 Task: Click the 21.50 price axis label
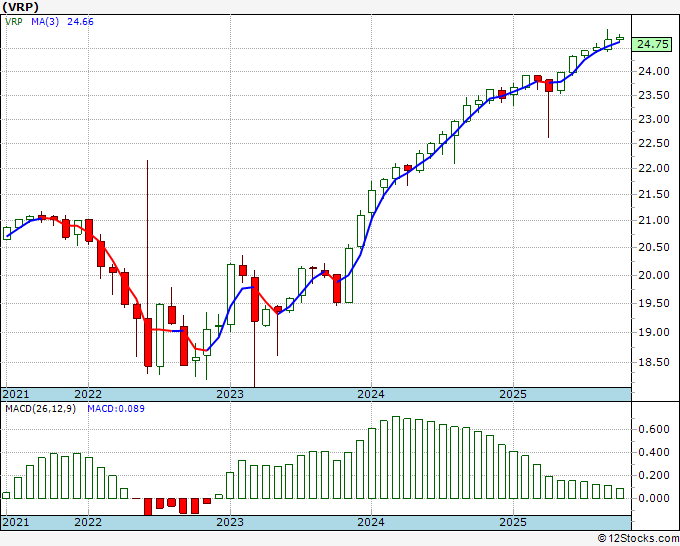click(x=654, y=194)
